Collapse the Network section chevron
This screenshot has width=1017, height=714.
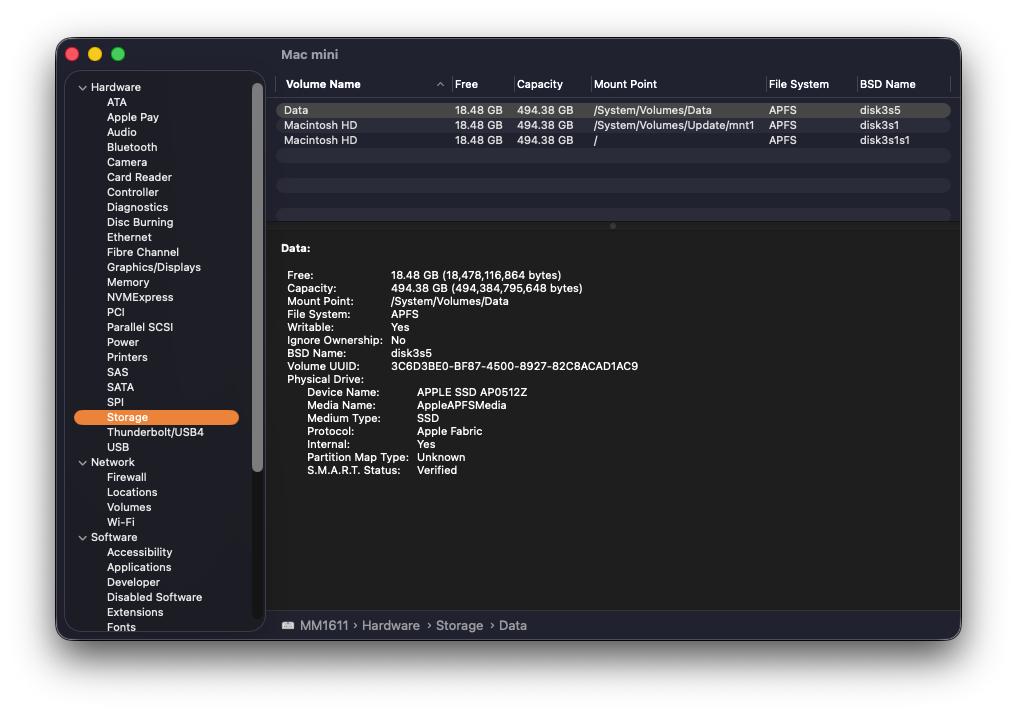(83, 463)
